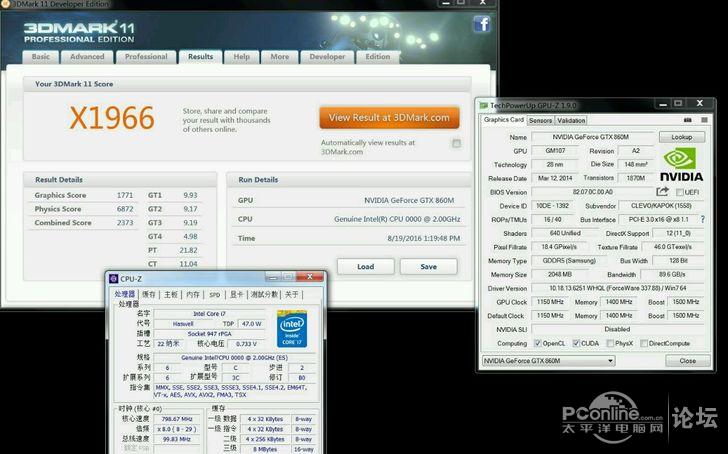Open the GPU selection dropdown in GPU-Z

(548, 361)
